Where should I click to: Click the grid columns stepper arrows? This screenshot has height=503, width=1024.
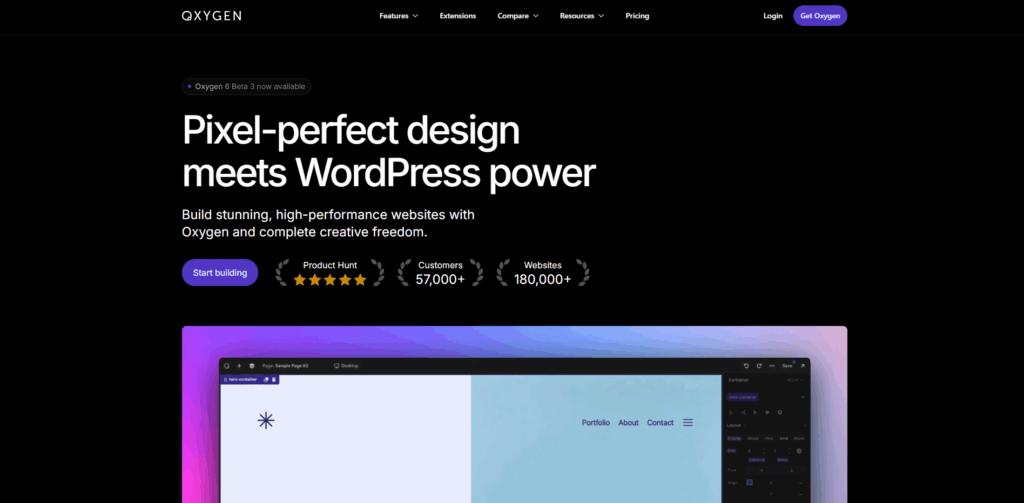[x=763, y=451]
